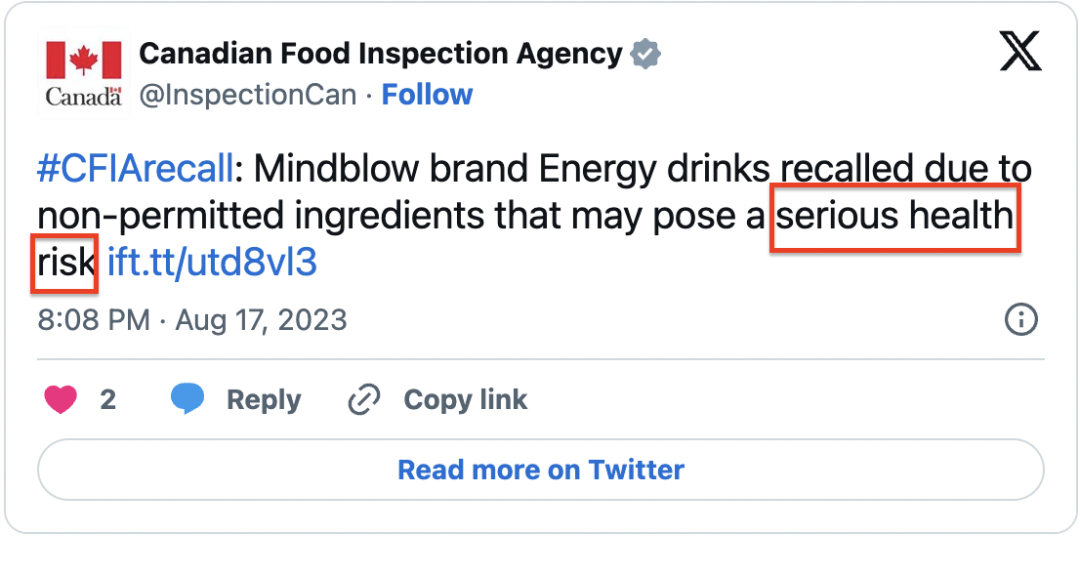Click the @InspectionCan handle

tap(247, 95)
